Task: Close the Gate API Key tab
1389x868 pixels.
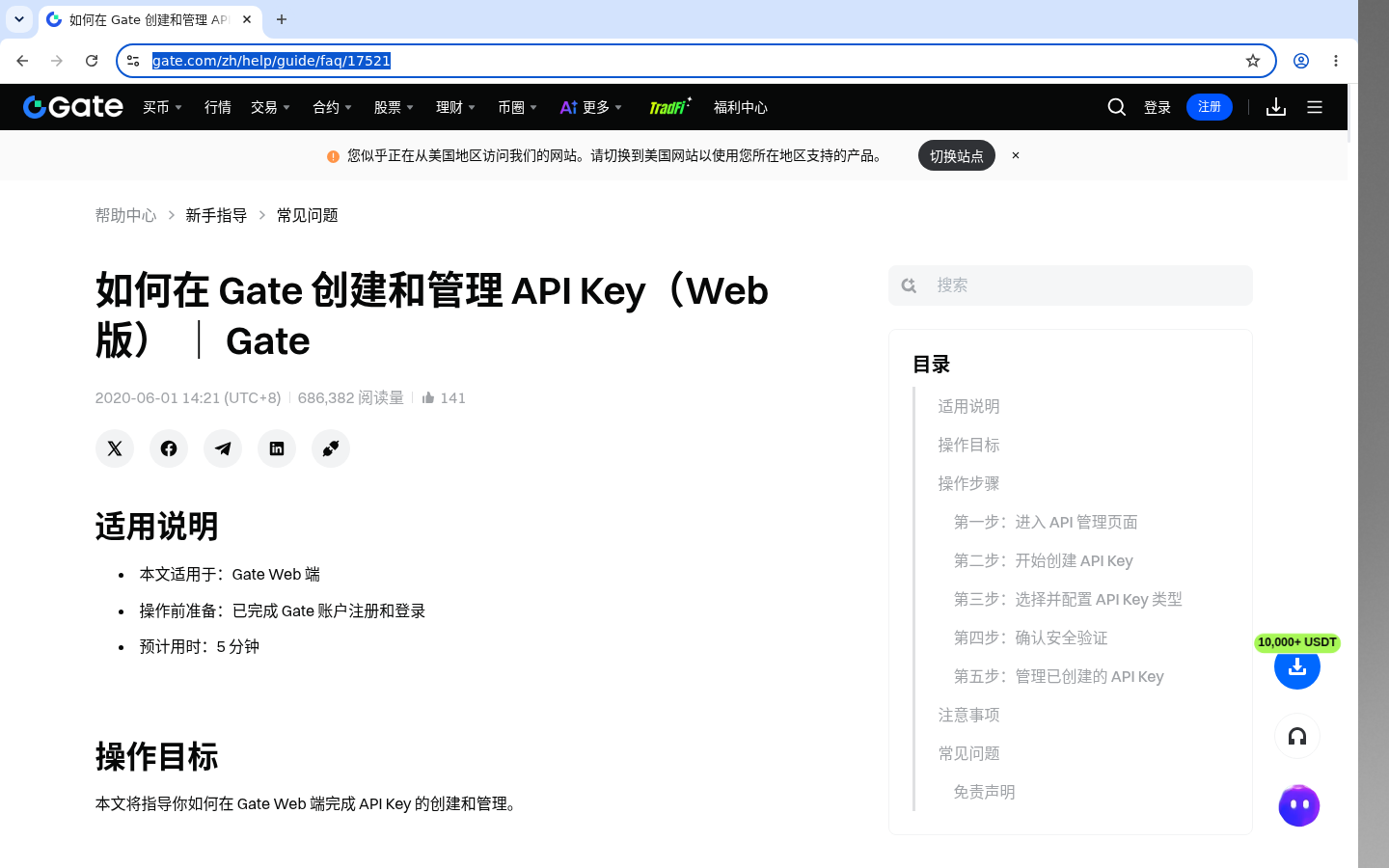Action: [x=247, y=19]
